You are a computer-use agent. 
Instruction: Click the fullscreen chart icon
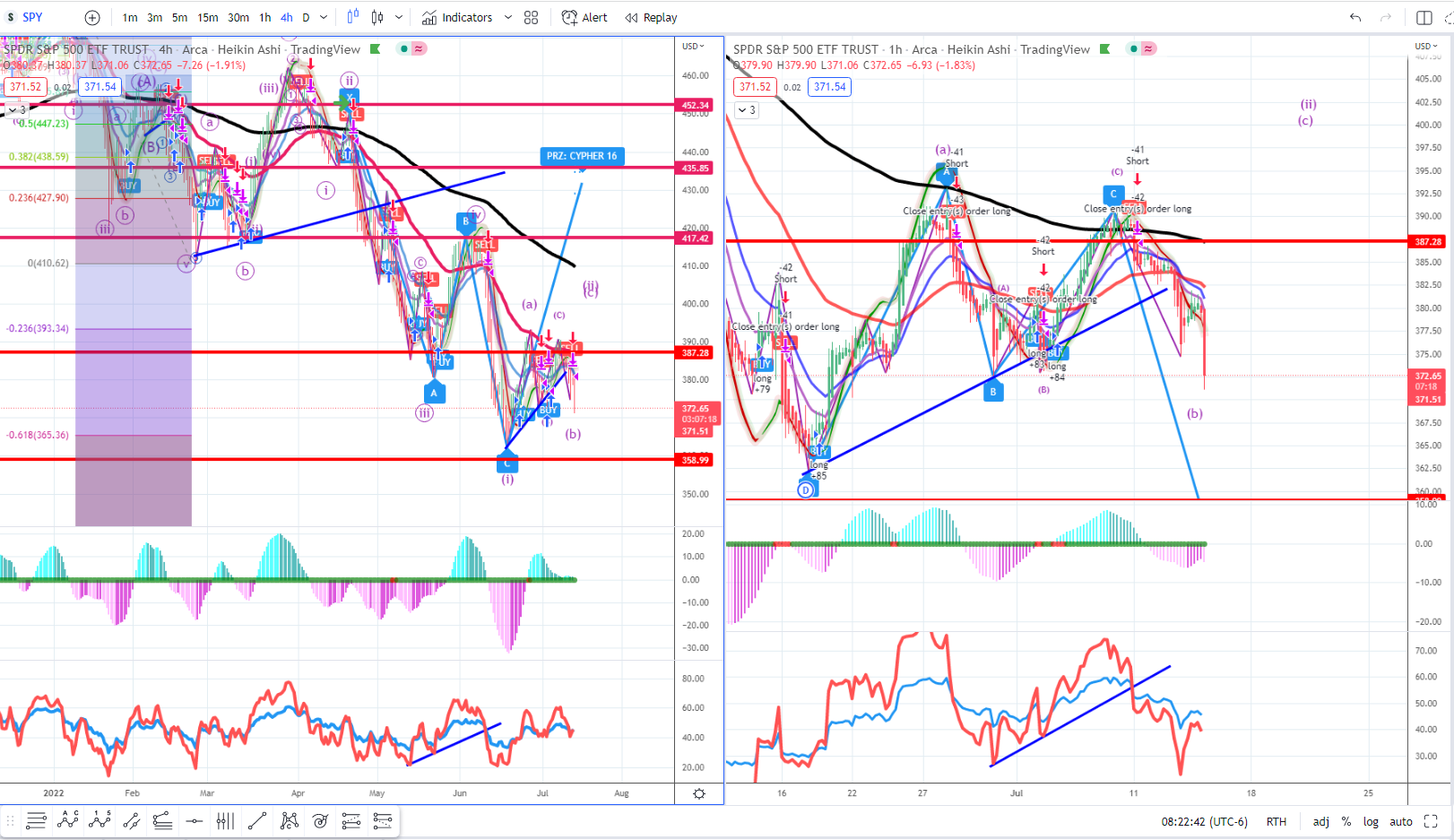(1431, 821)
